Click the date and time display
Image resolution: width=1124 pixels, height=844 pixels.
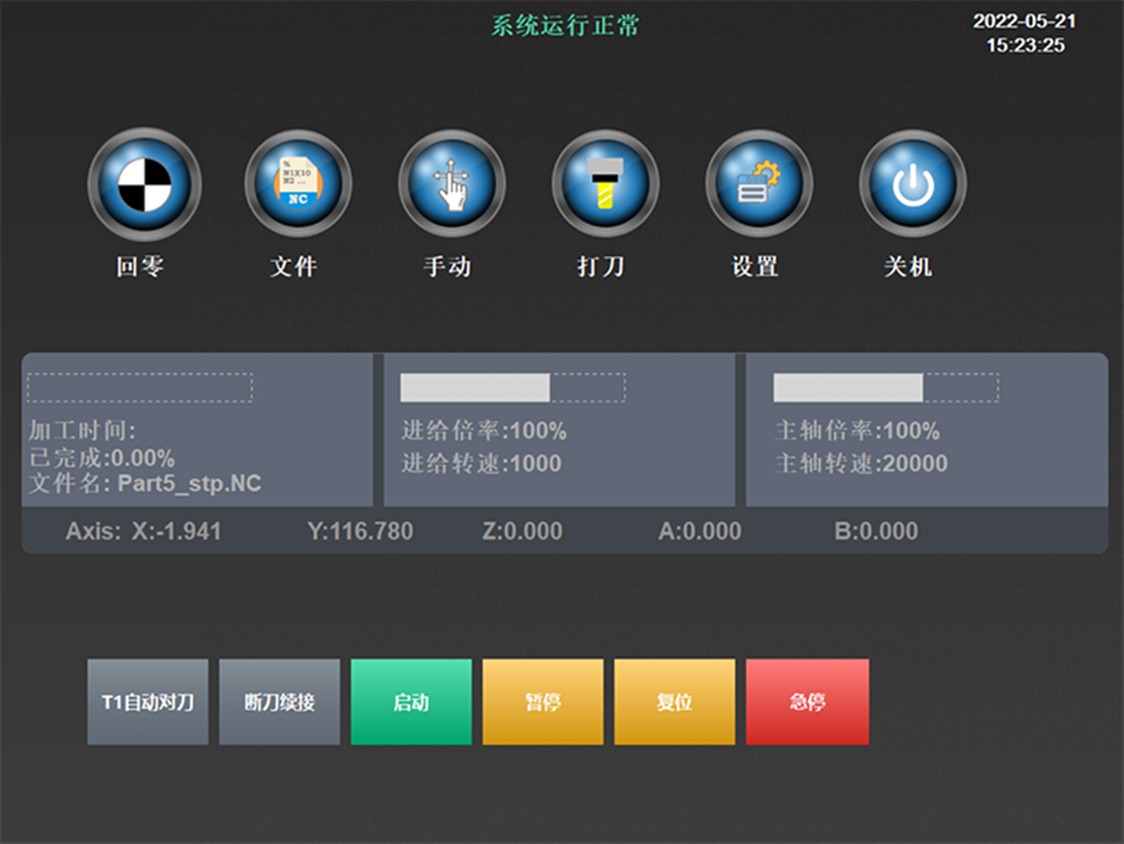click(1025, 33)
